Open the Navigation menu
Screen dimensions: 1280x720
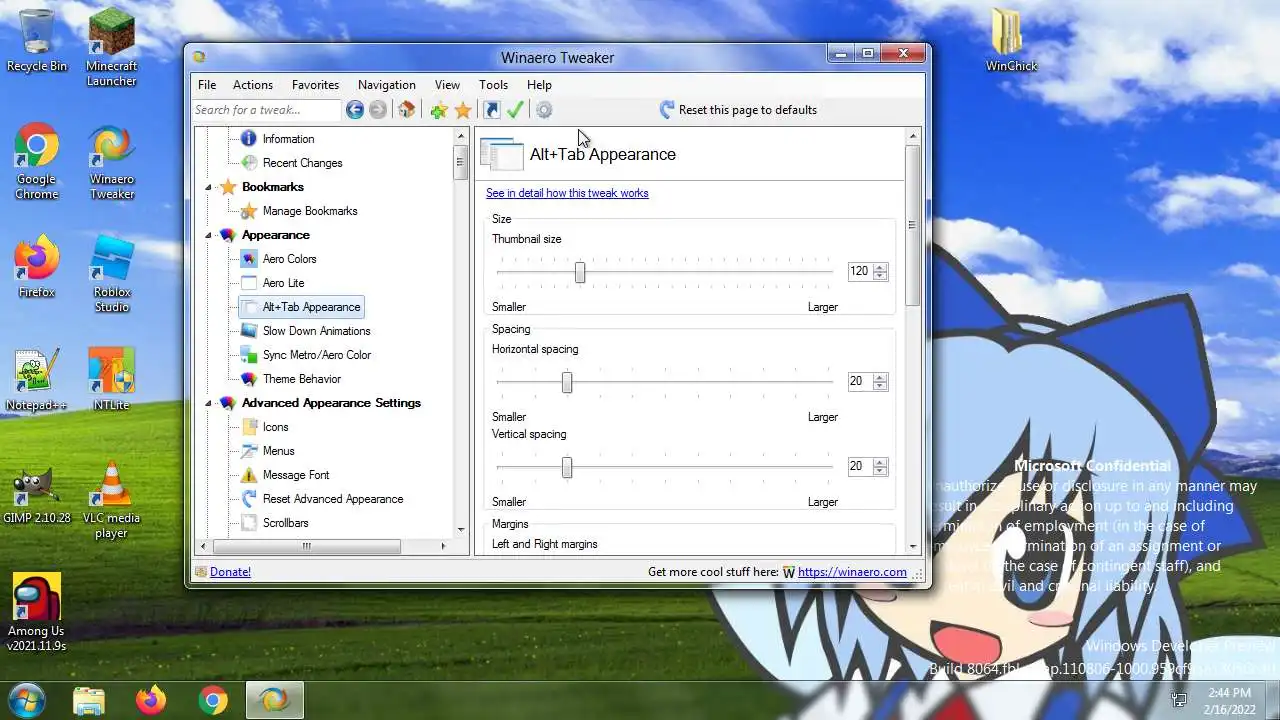pos(387,85)
